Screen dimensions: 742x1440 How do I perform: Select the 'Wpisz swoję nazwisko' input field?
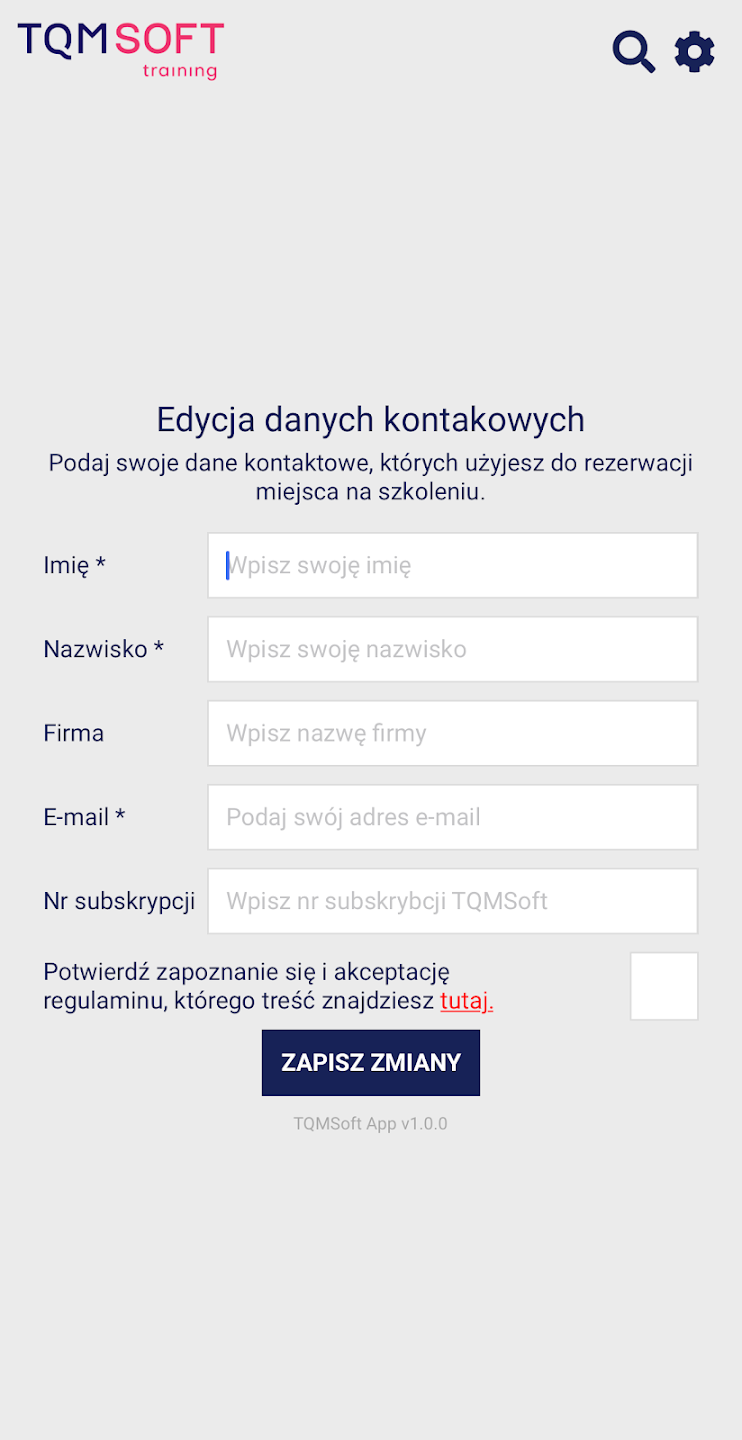pyautogui.click(x=453, y=649)
